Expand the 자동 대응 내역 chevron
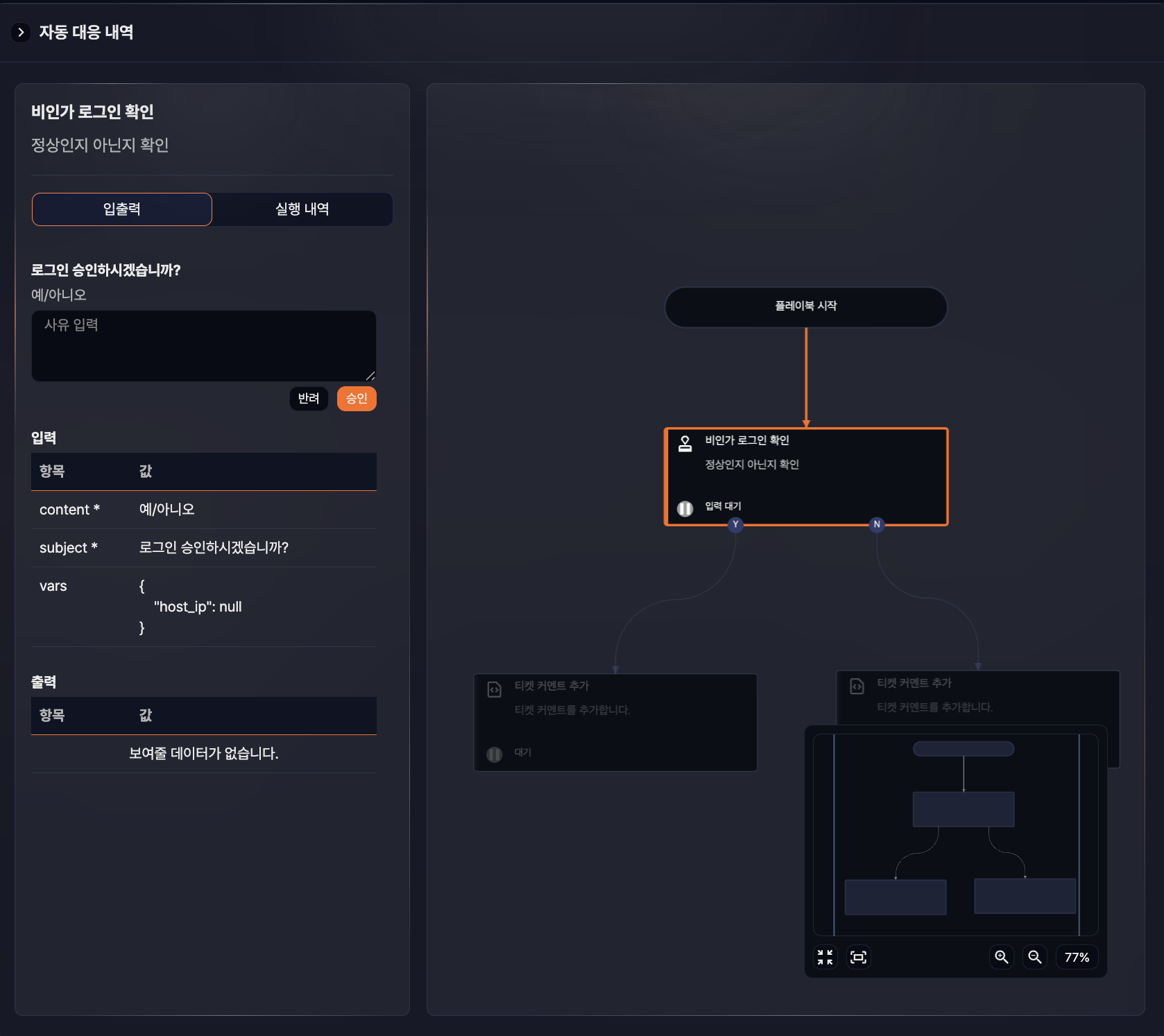The width and height of the screenshot is (1164, 1036). (x=21, y=32)
